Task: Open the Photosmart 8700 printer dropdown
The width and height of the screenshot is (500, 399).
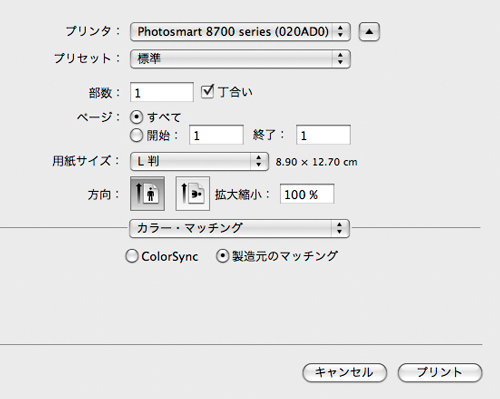Action: [240, 32]
